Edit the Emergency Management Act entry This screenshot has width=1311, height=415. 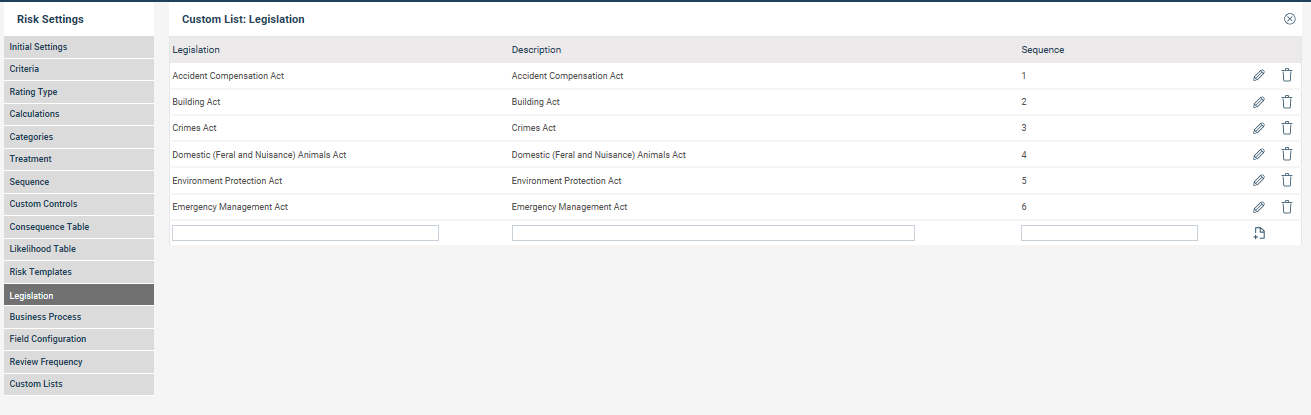point(1259,207)
